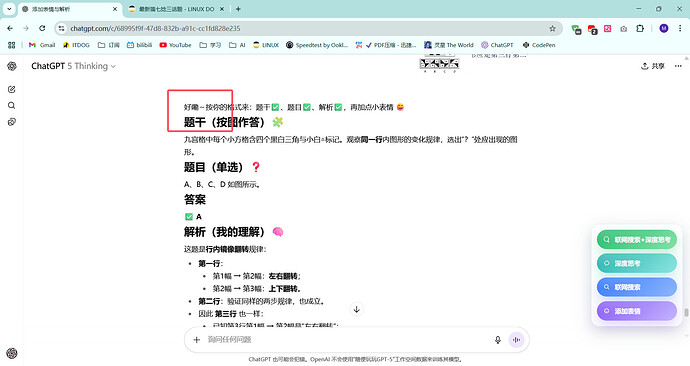Click the page vertical scrollbar thumb
The image size is (690, 366).
pos(686,313)
